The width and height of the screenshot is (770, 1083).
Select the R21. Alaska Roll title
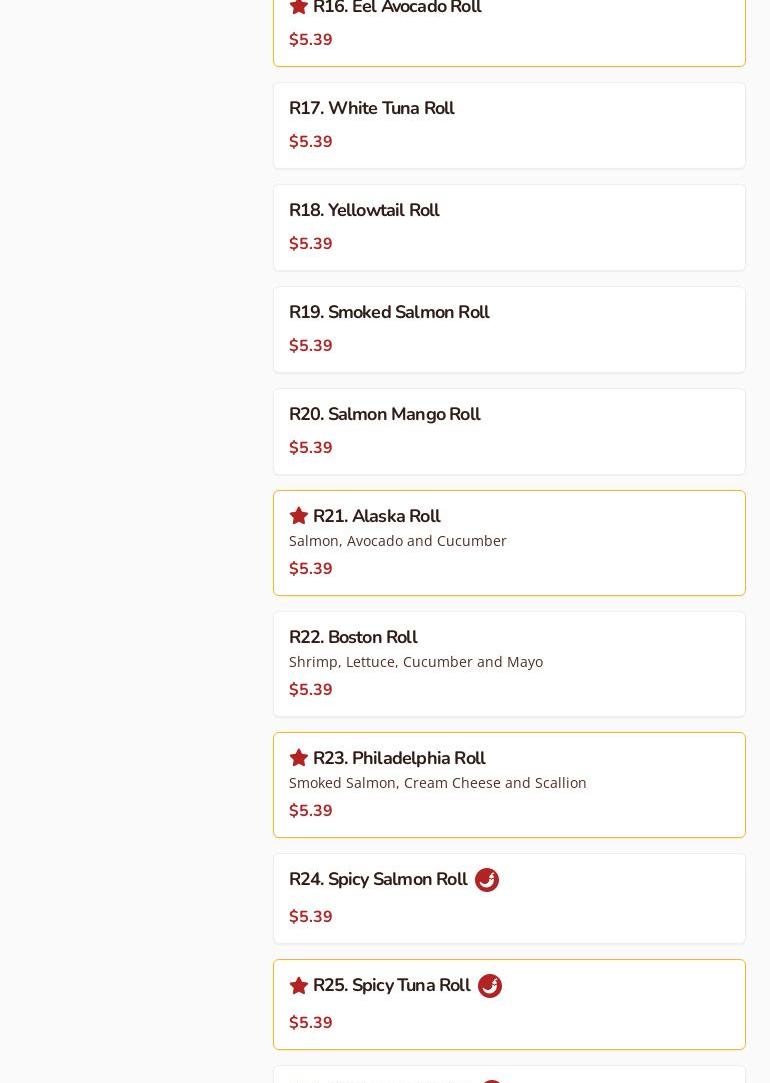click(x=376, y=516)
